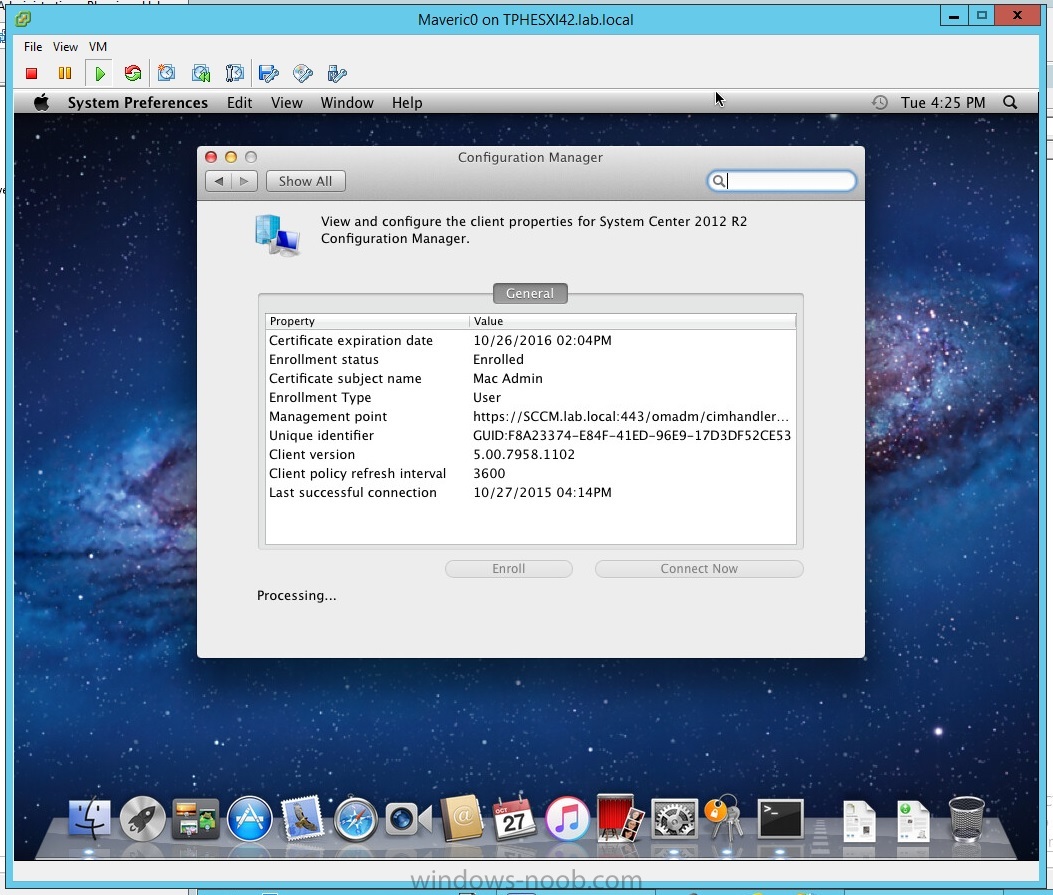
Task: Select the Client version row
Action: [531, 455]
